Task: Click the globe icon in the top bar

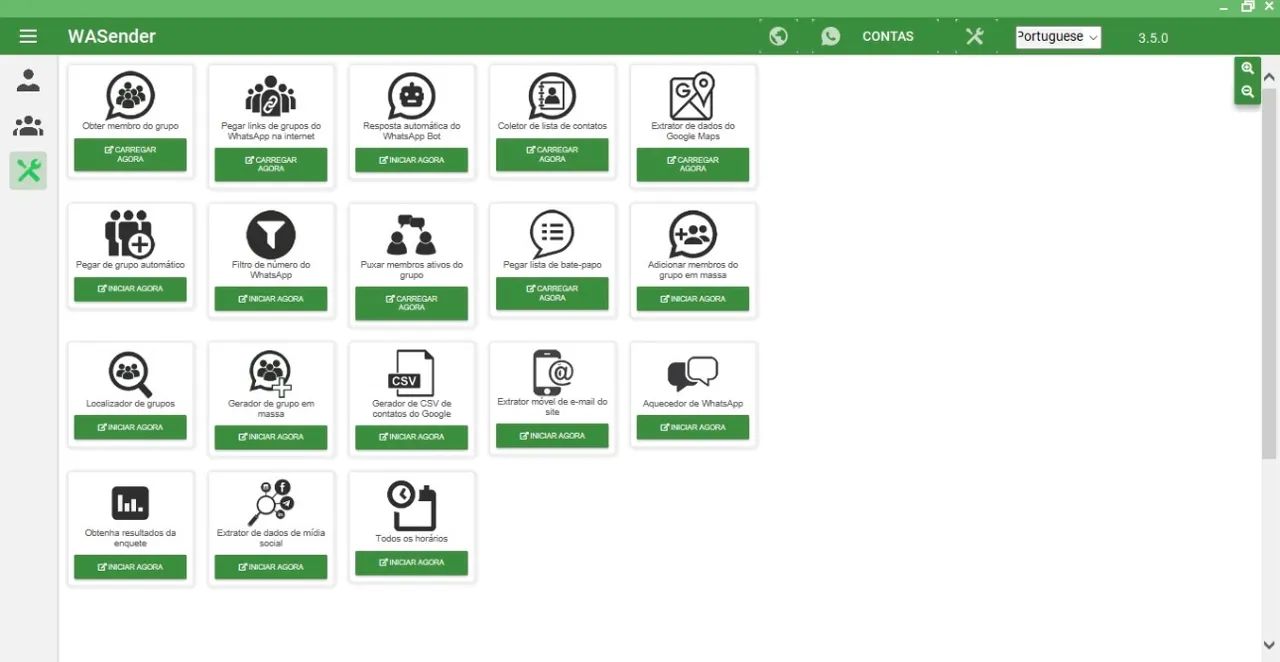Action: click(778, 36)
